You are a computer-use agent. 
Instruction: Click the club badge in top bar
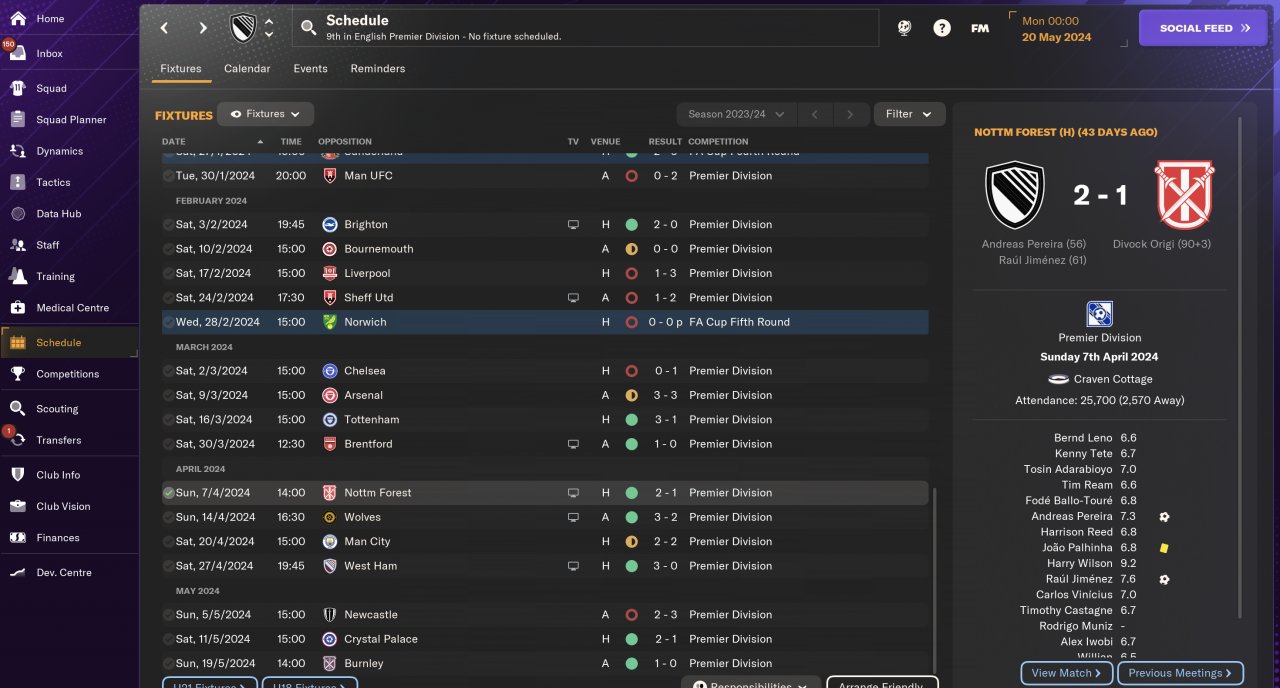[243, 28]
